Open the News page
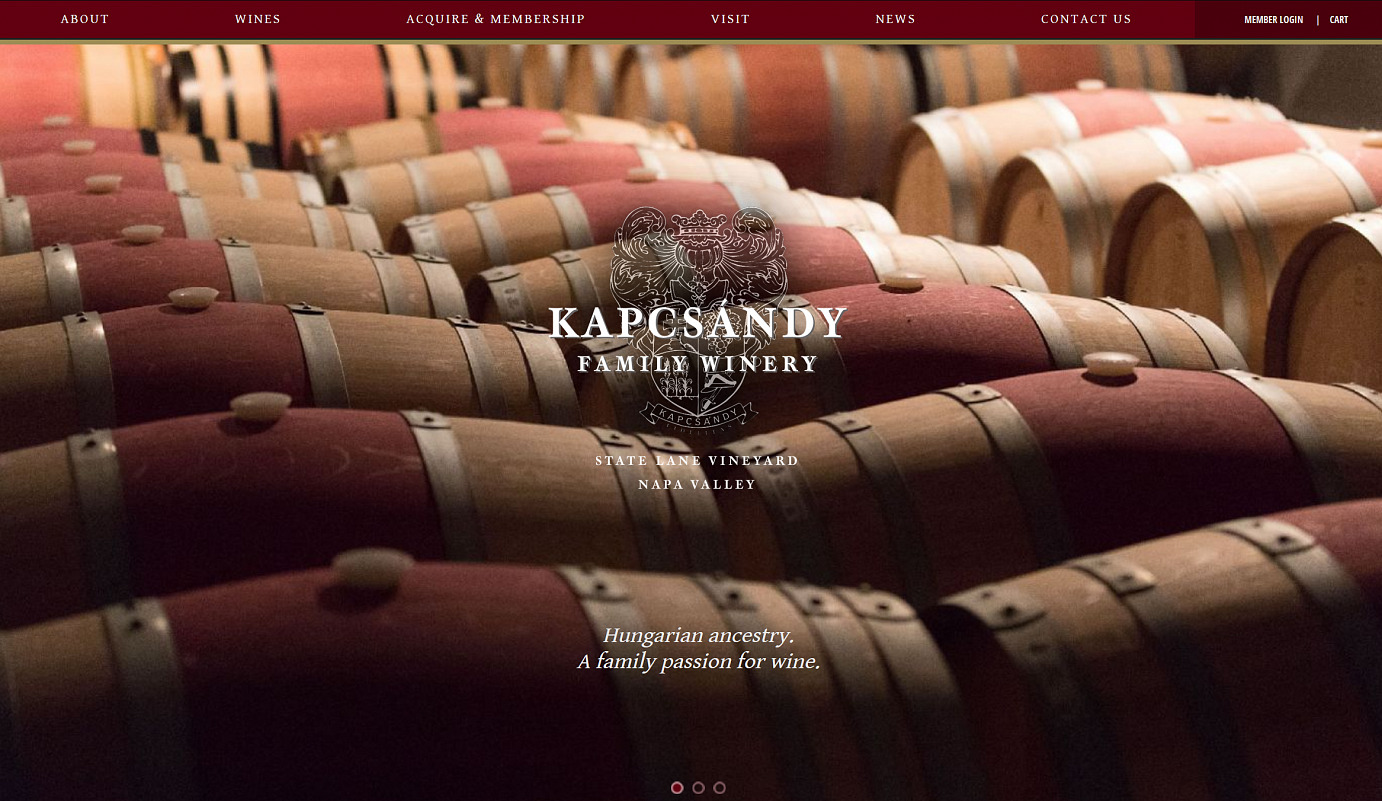Screen dimensions: 1382x801 (x=895, y=19)
